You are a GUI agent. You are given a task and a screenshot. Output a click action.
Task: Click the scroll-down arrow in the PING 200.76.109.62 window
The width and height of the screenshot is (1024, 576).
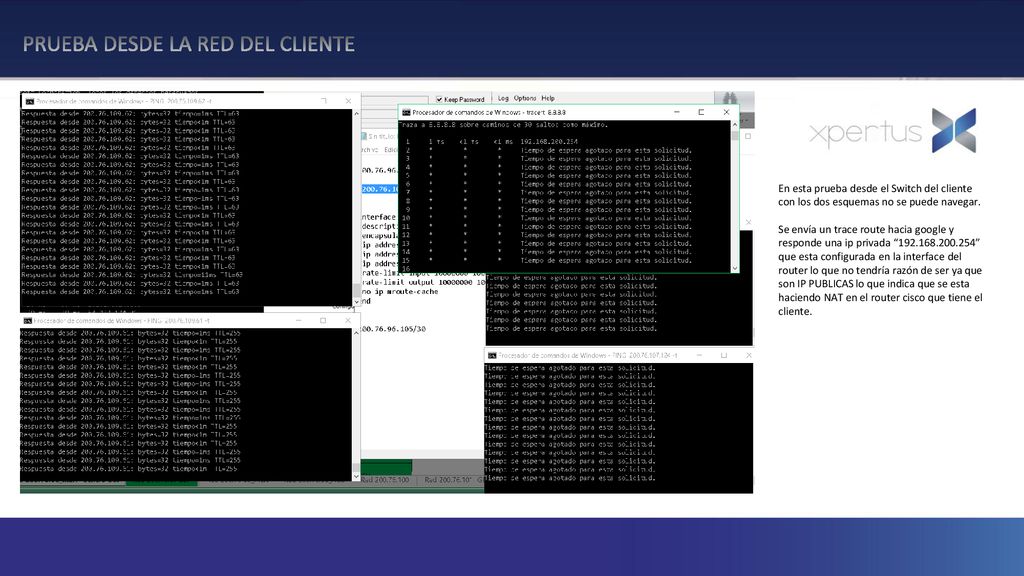[356, 301]
